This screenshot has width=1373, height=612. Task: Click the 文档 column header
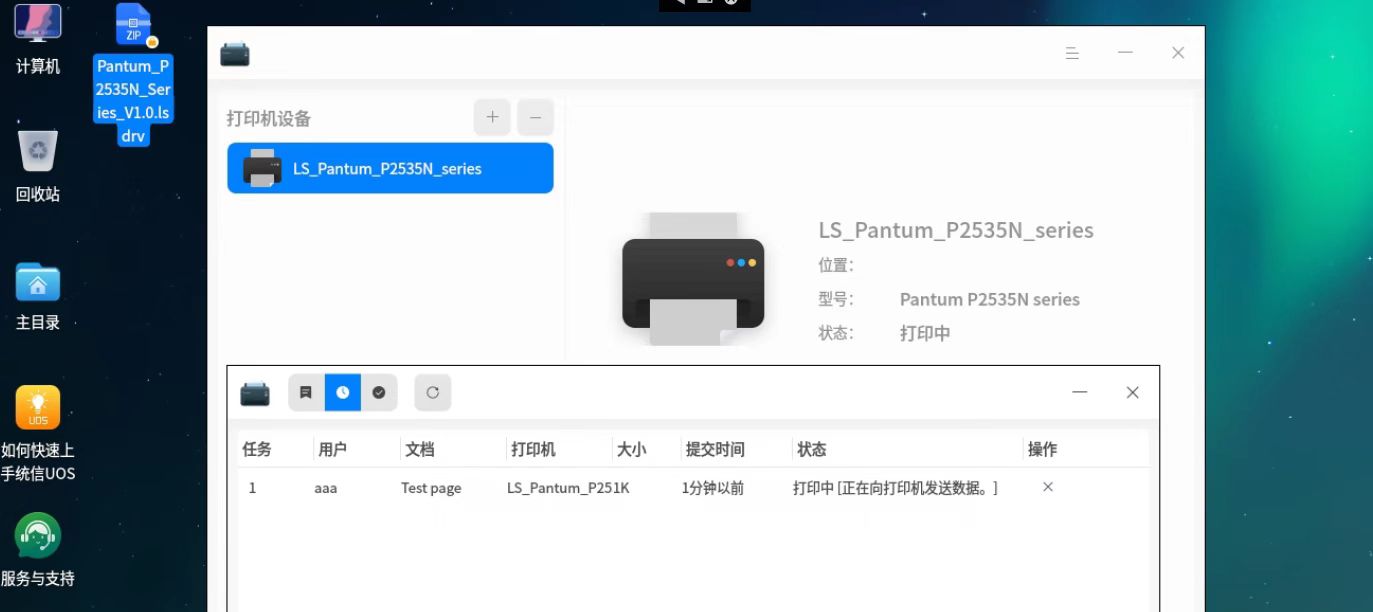pos(420,450)
